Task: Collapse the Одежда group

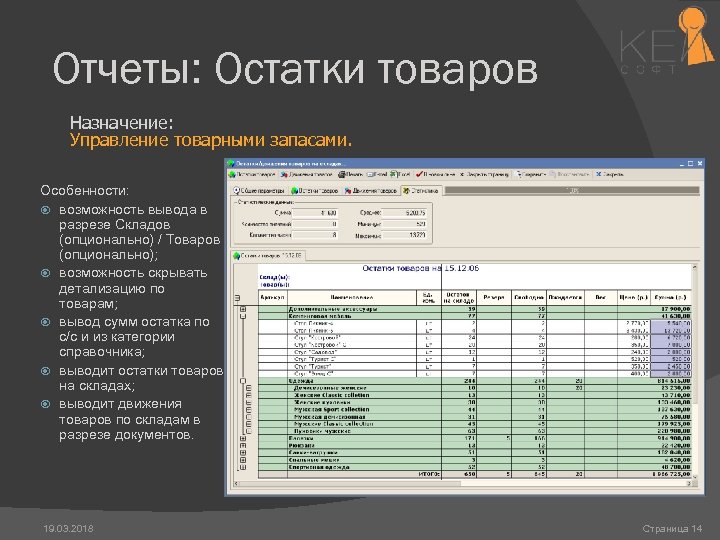Action: [x=243, y=381]
